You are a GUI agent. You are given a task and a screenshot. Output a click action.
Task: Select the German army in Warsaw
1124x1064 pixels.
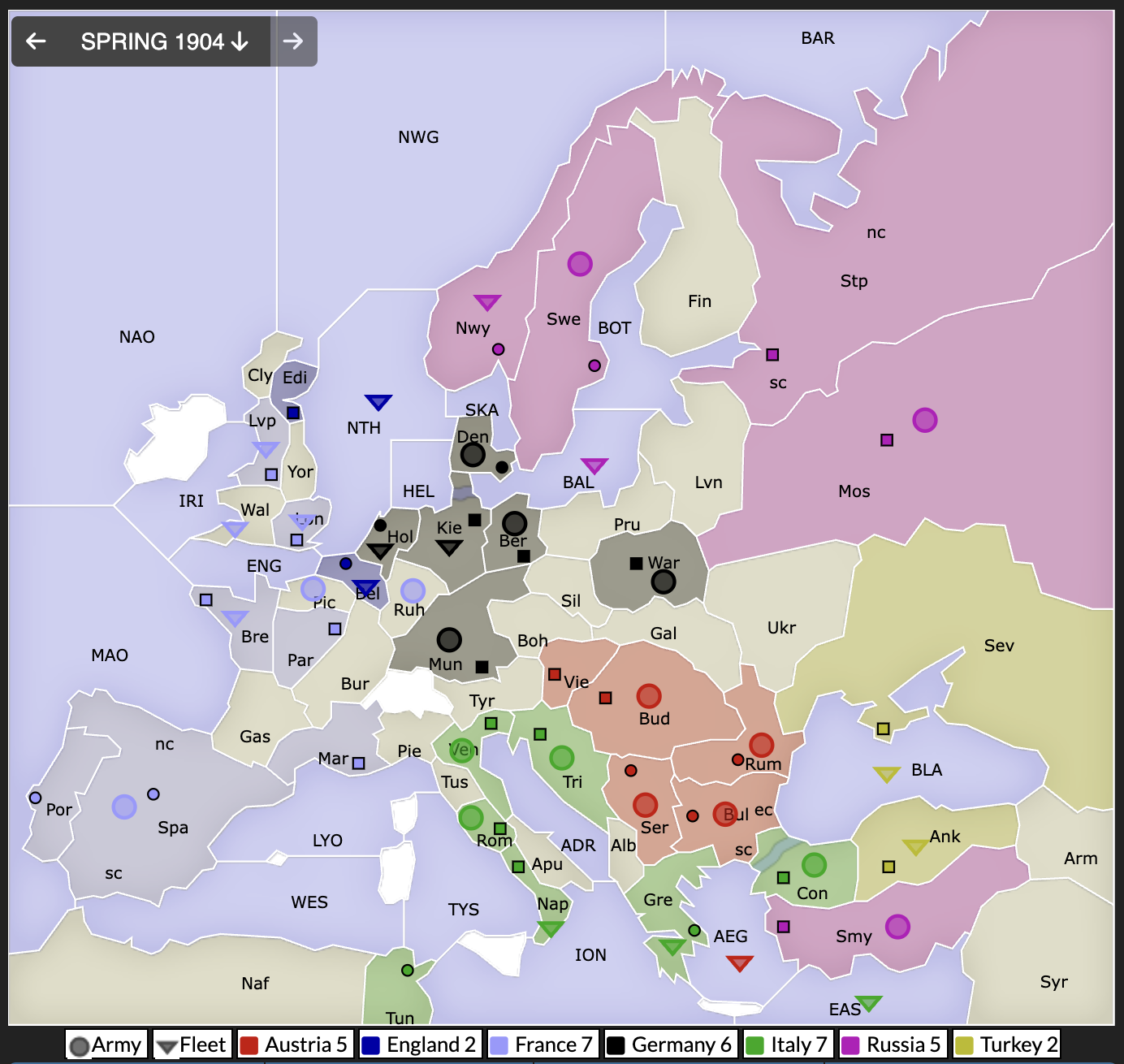coord(664,582)
